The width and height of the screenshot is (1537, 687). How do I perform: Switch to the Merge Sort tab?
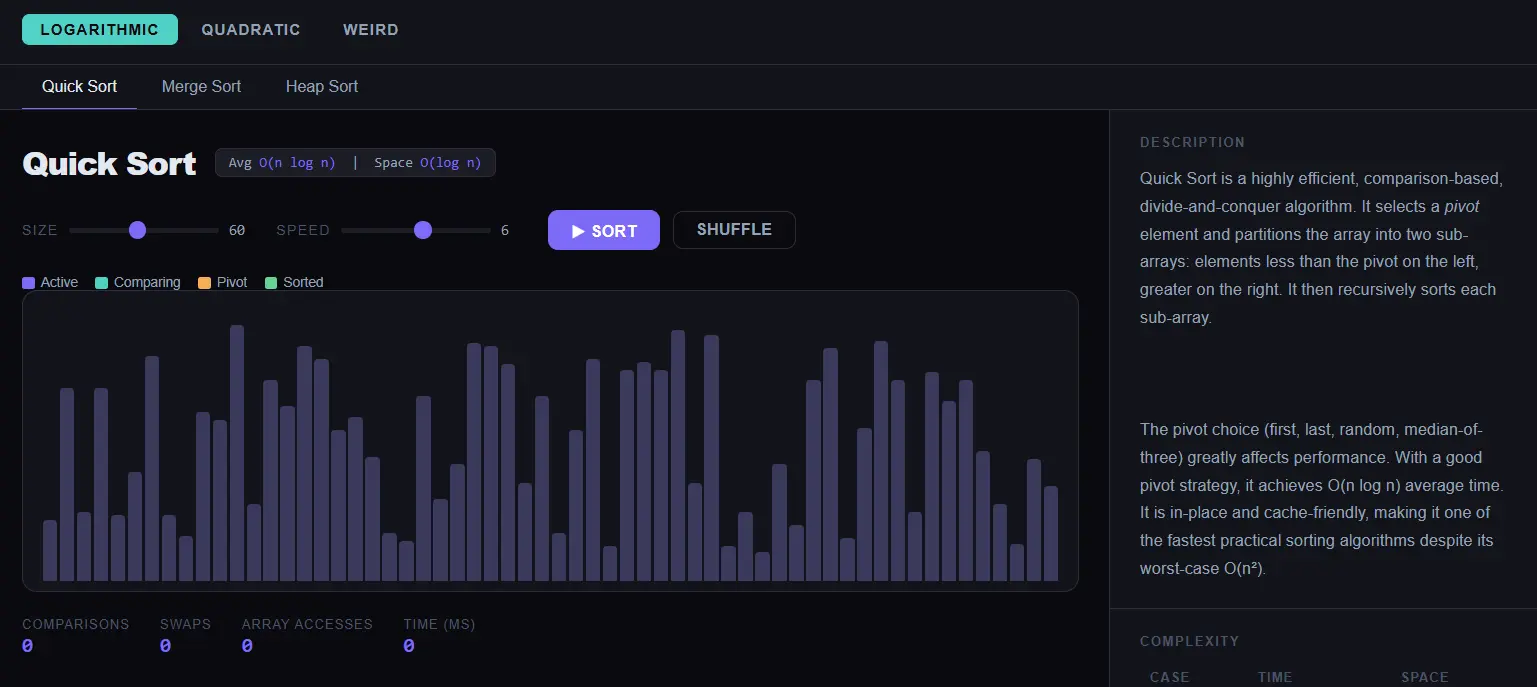[201, 87]
